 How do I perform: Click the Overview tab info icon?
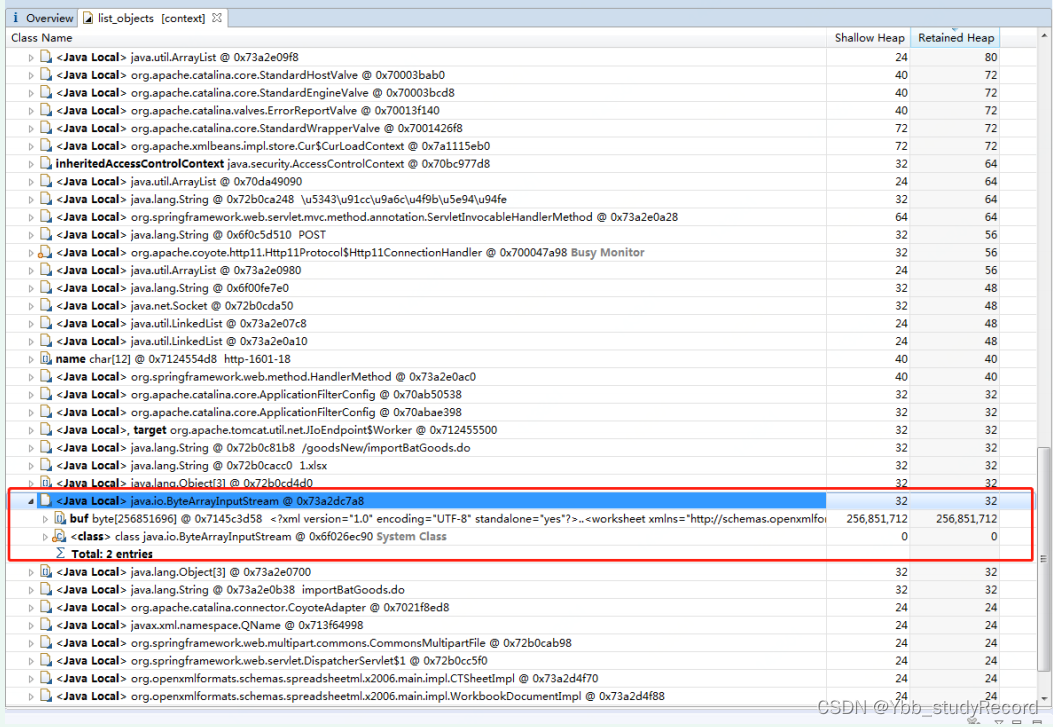coord(15,18)
